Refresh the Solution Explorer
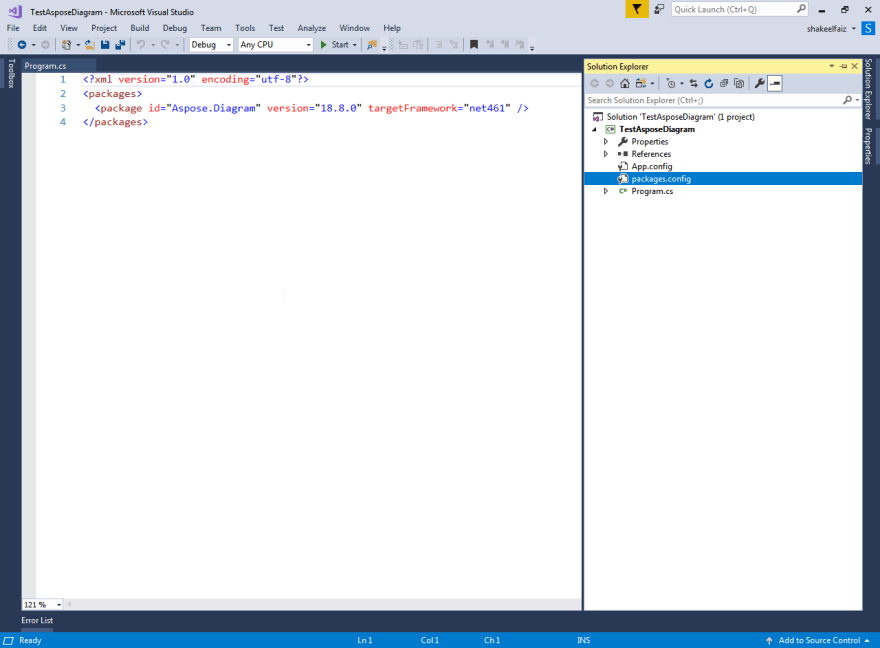 [709, 84]
